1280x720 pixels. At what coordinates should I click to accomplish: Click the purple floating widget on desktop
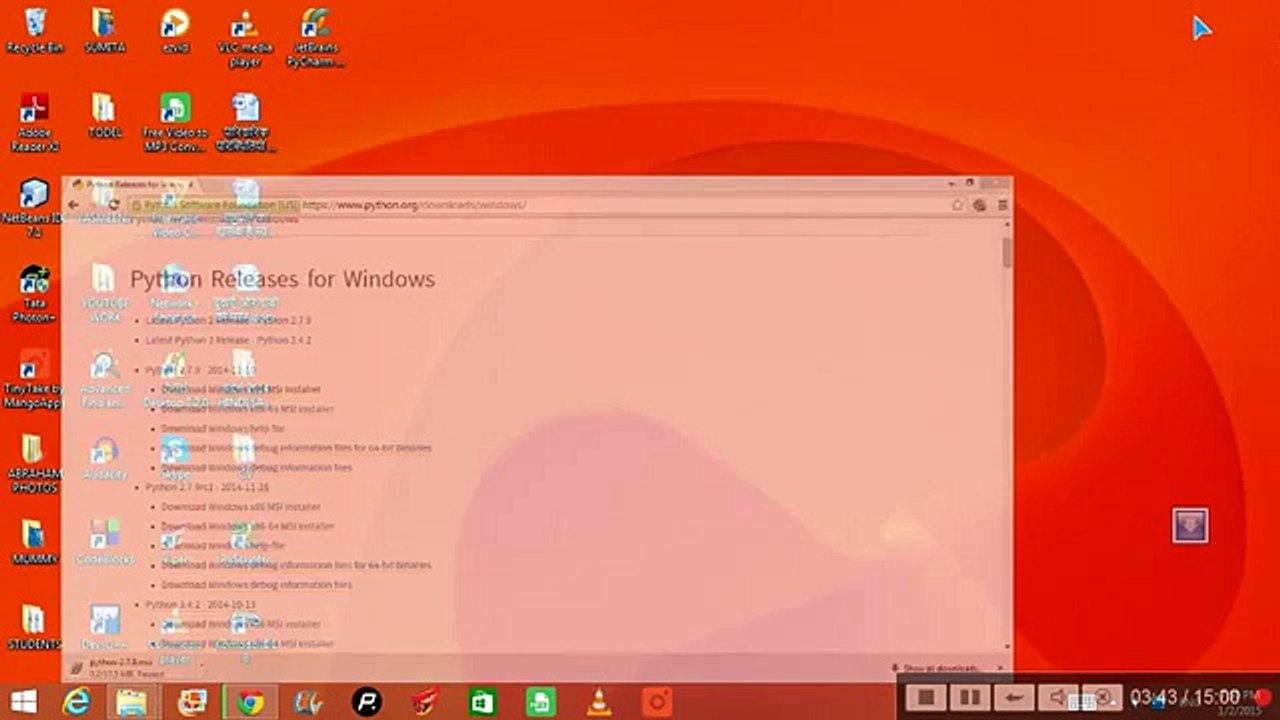click(x=1190, y=526)
